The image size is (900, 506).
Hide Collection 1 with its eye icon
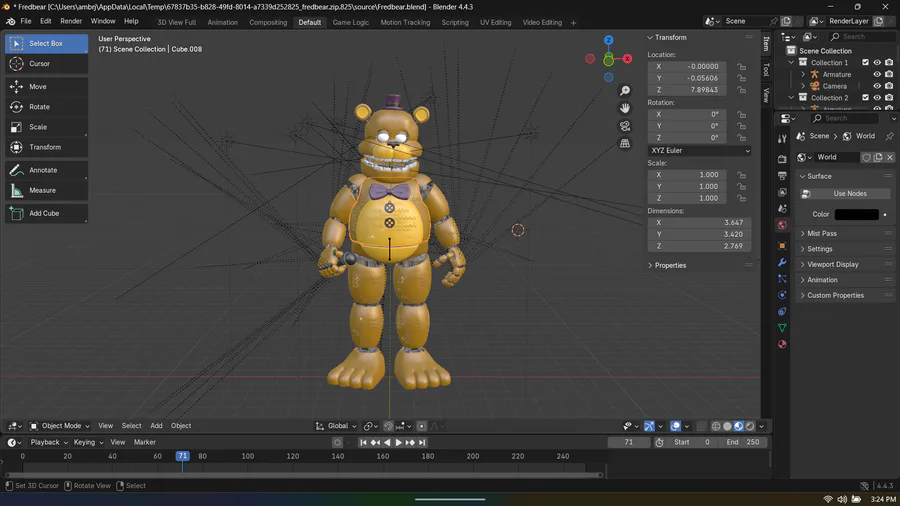877,63
